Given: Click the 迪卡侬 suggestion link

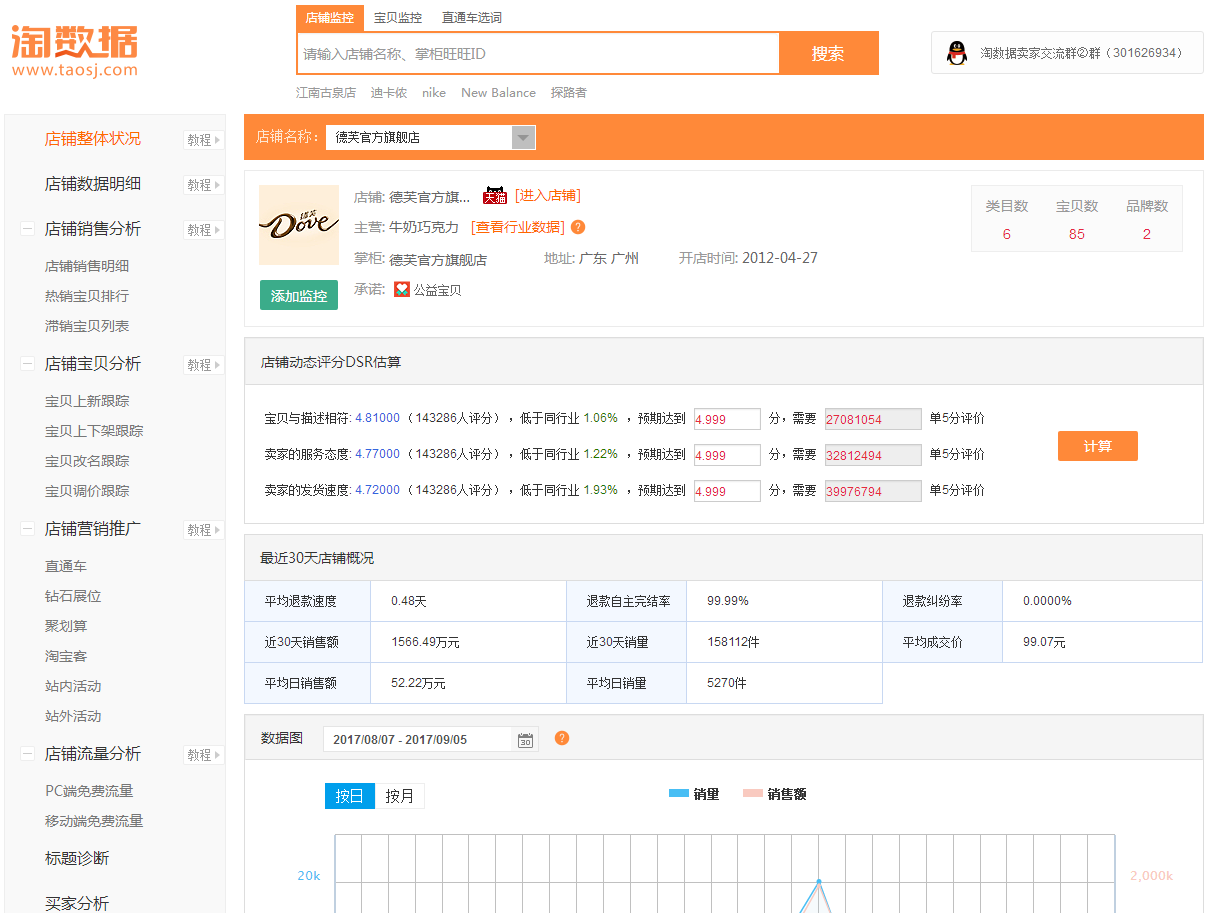Looking at the screenshot, I should pyautogui.click(x=389, y=93).
